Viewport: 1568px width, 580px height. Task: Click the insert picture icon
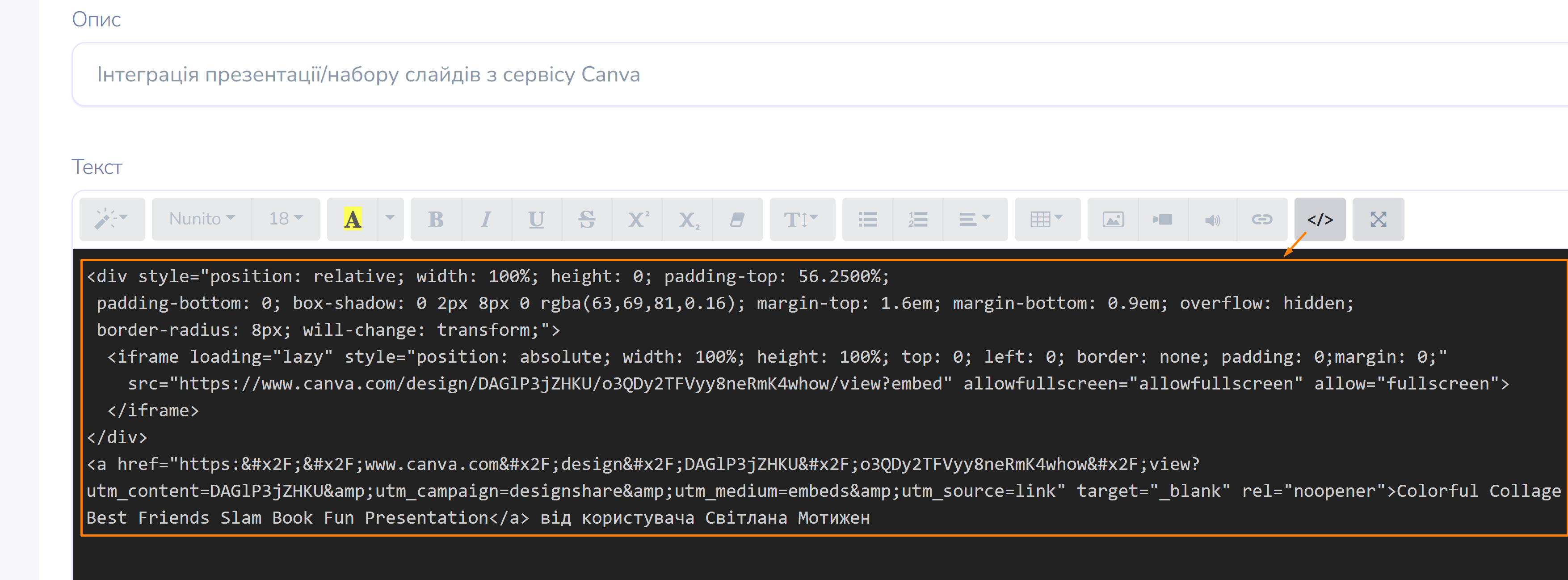[x=1113, y=219]
